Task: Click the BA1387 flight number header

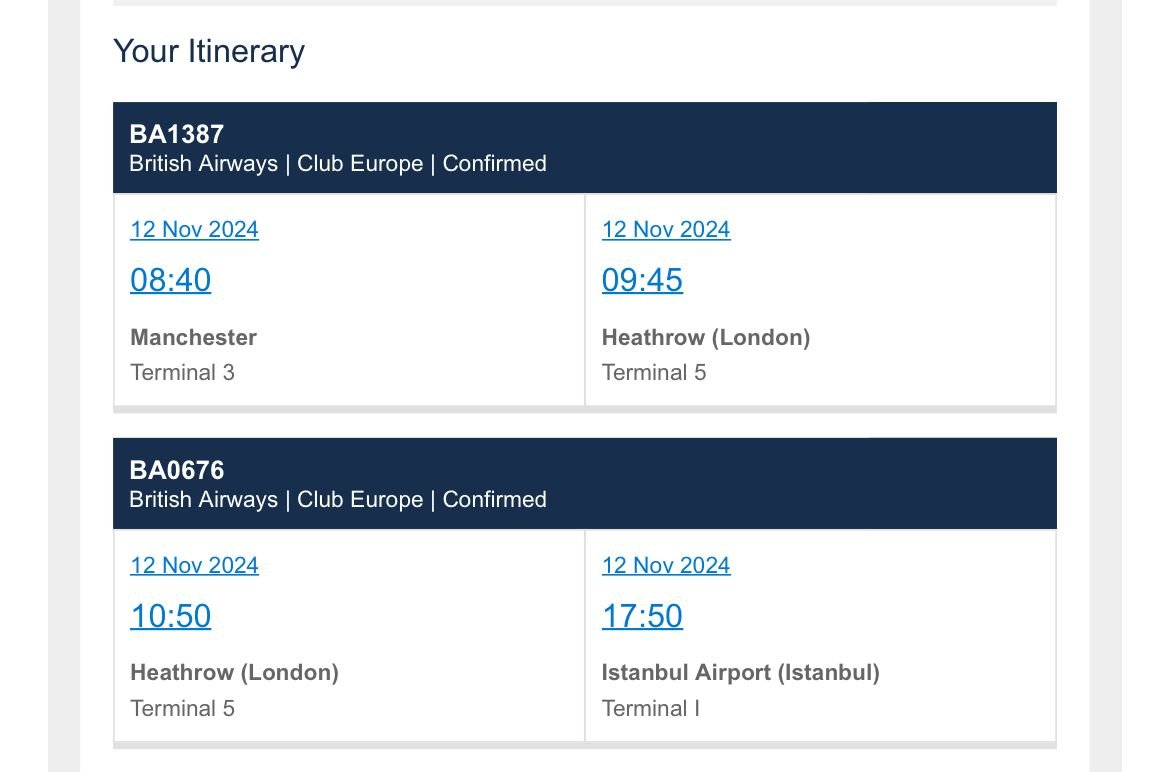Action: click(177, 134)
